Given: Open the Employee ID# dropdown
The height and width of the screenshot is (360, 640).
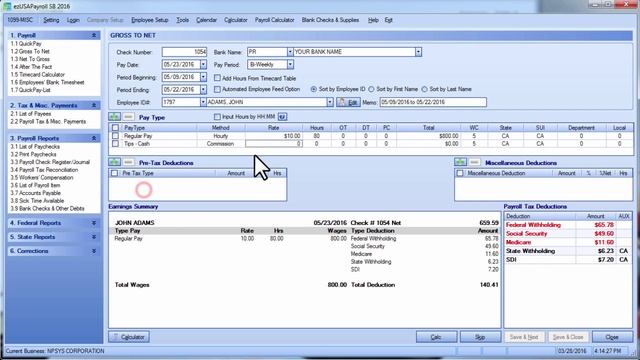Looking at the screenshot, I should coord(203,102).
